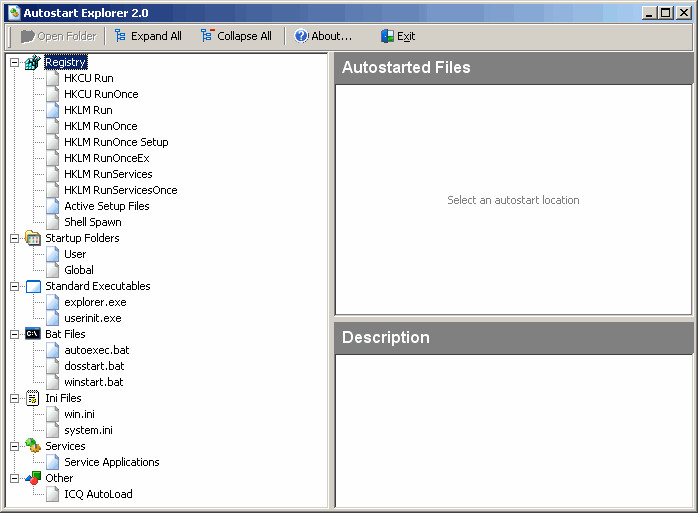Collapse the Startup Folders node
This screenshot has width=698, height=513.
[15, 238]
